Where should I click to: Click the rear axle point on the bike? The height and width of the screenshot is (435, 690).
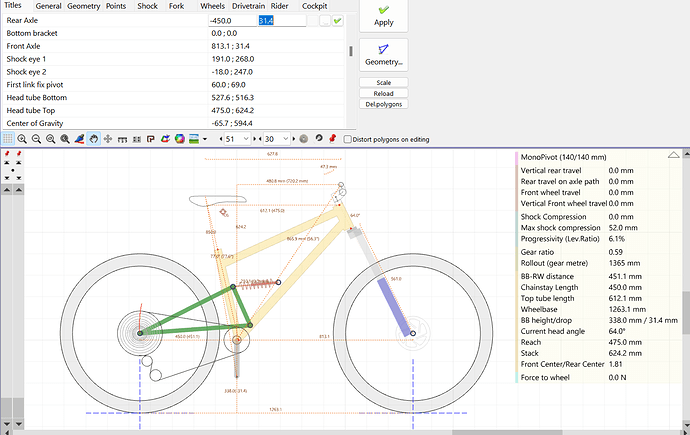tap(140, 333)
